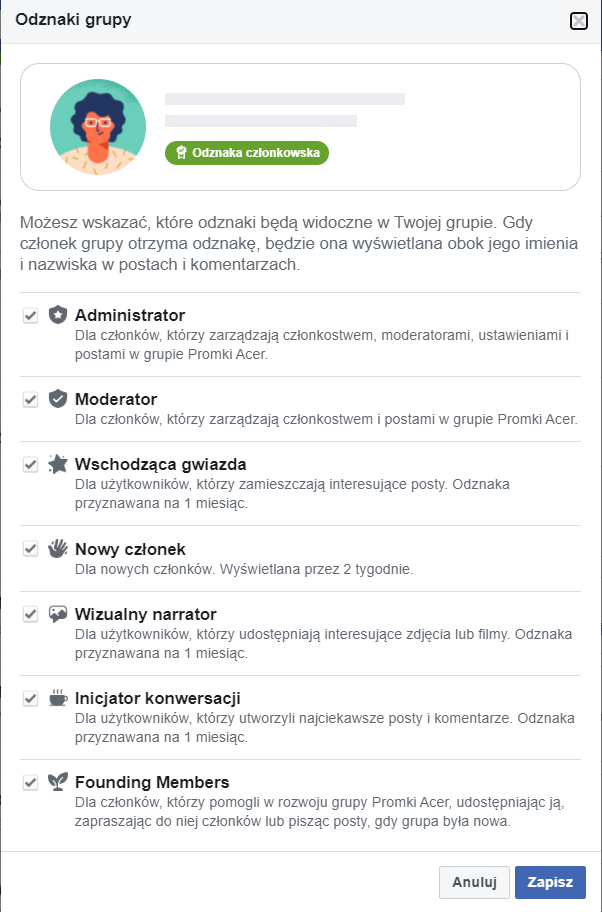Toggle the Moderator badge checkbox
Viewport: 602px width, 912px height.
[30, 399]
